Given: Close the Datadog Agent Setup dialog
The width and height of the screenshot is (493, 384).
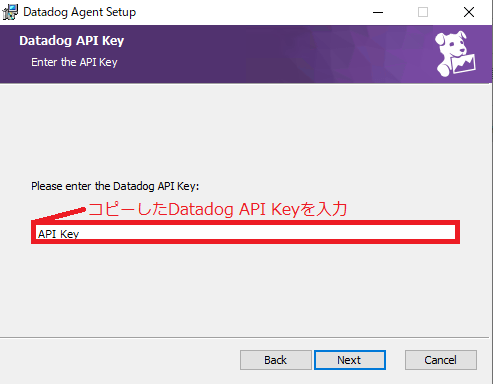Looking at the screenshot, I should pyautogui.click(x=469, y=12).
